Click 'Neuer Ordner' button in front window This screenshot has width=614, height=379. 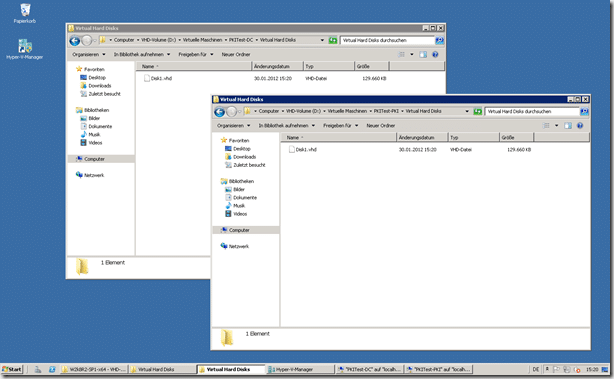(x=381, y=126)
